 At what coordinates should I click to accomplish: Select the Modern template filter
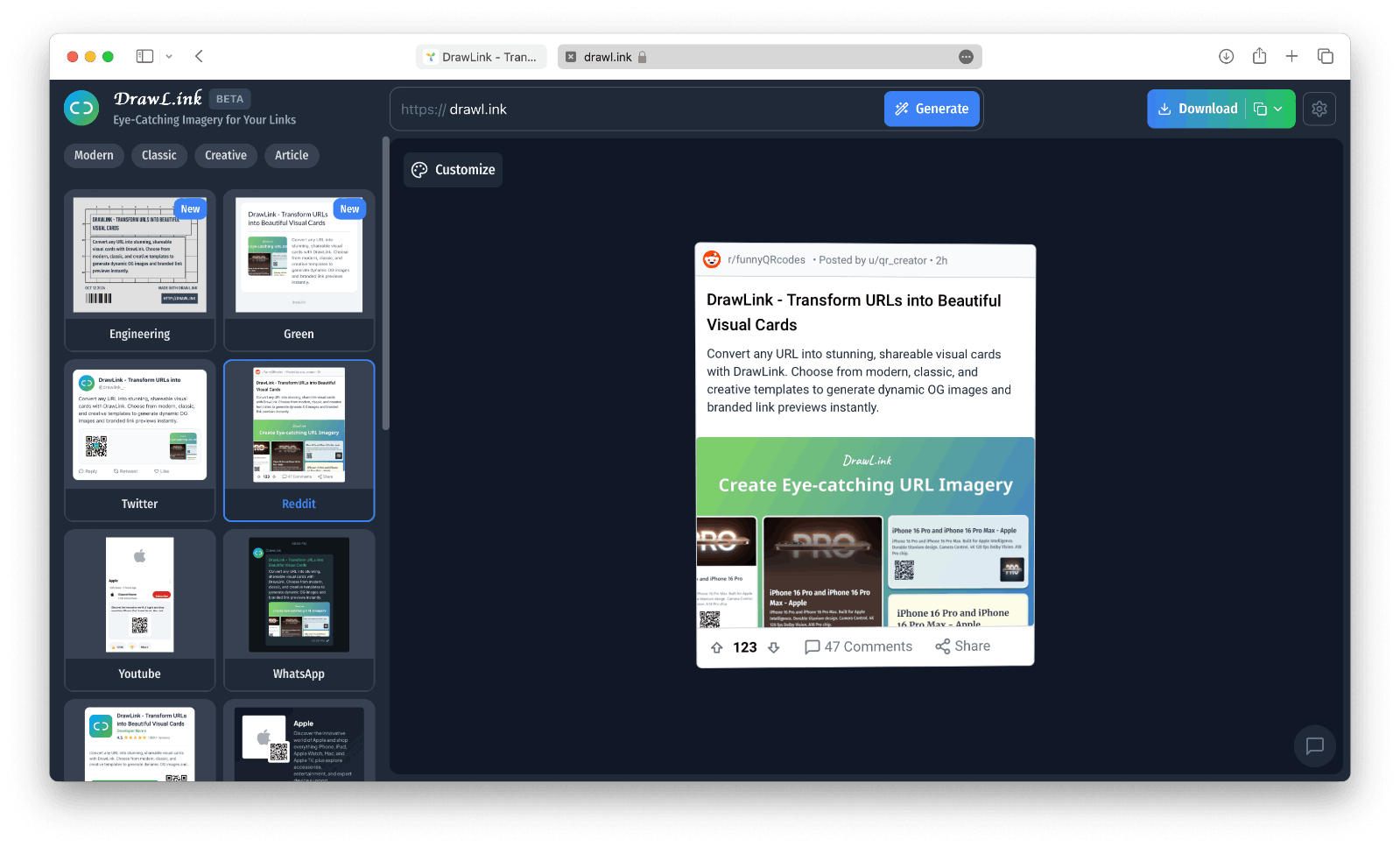(x=94, y=155)
